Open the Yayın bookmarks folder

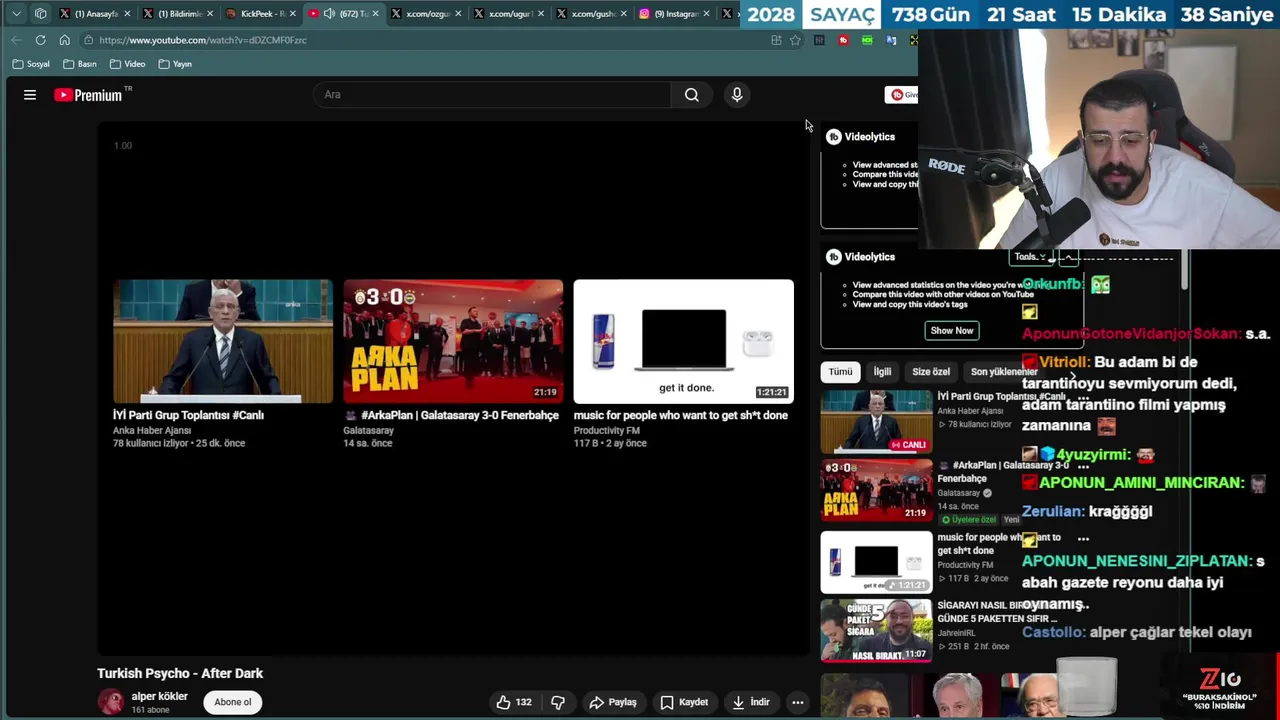coord(175,64)
